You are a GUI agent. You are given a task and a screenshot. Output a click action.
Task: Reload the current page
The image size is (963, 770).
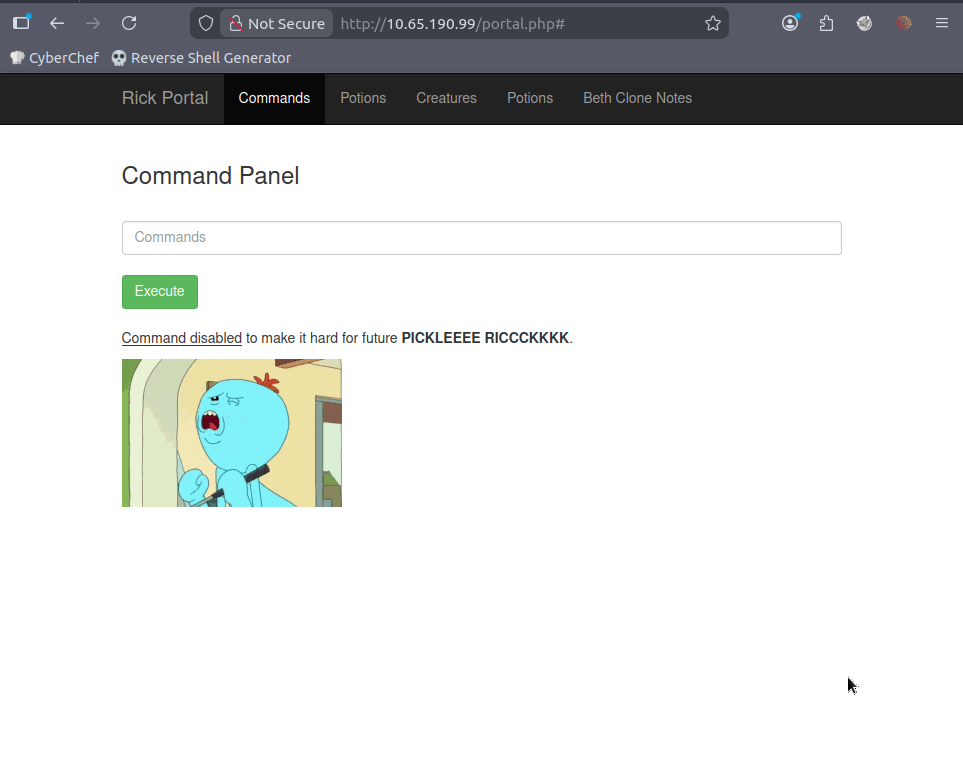129,23
